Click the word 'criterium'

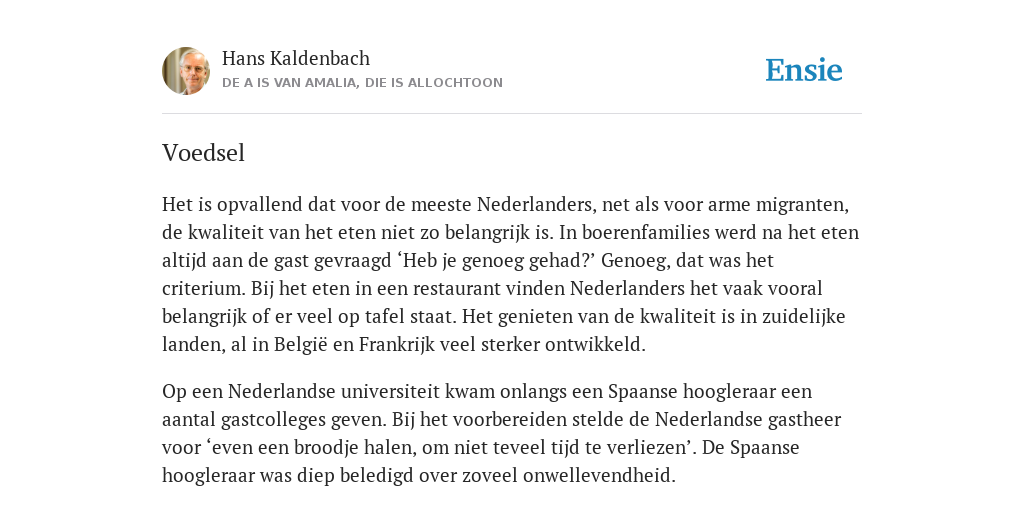pos(204,289)
